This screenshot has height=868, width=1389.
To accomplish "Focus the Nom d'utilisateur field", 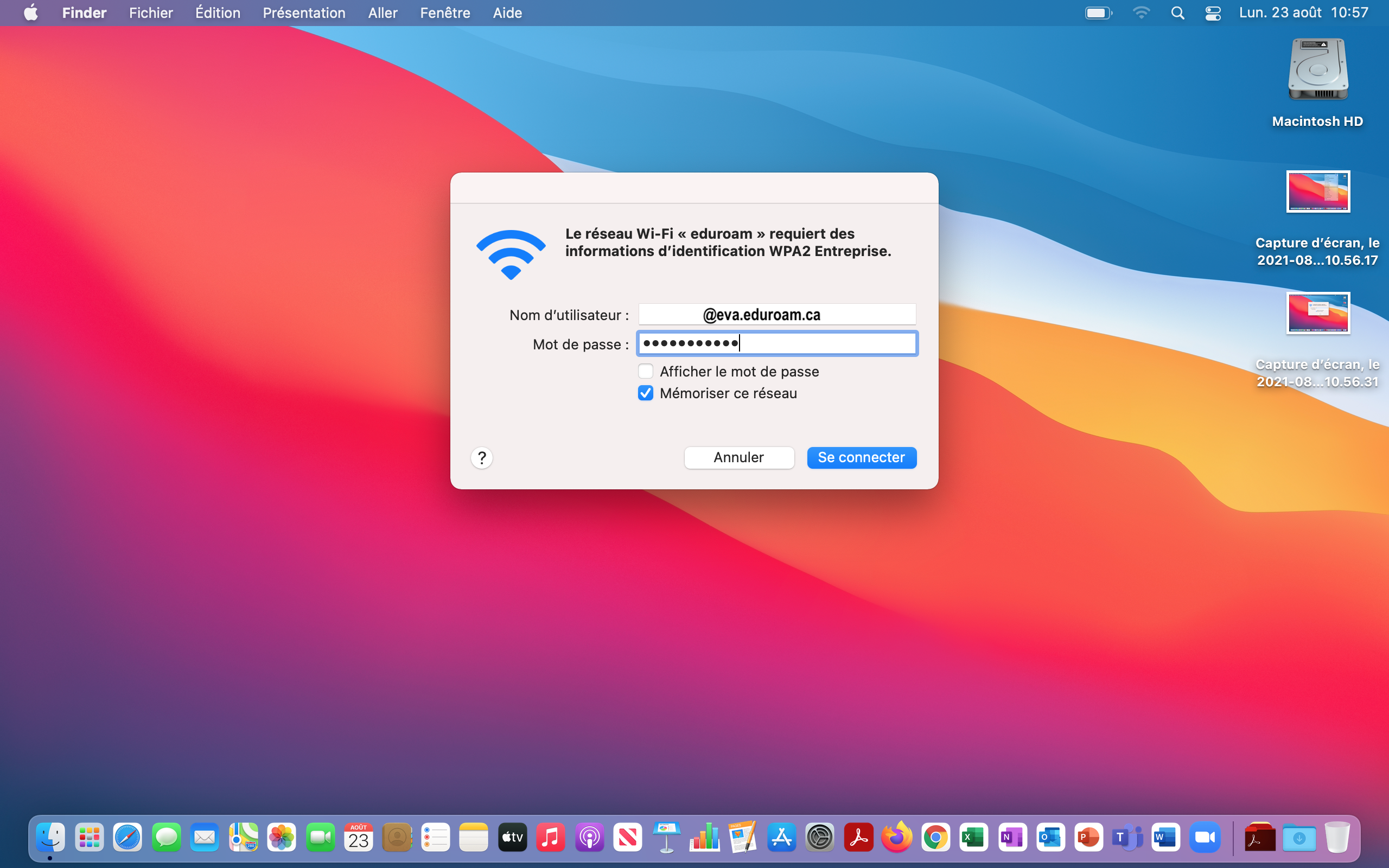I will click(777, 315).
